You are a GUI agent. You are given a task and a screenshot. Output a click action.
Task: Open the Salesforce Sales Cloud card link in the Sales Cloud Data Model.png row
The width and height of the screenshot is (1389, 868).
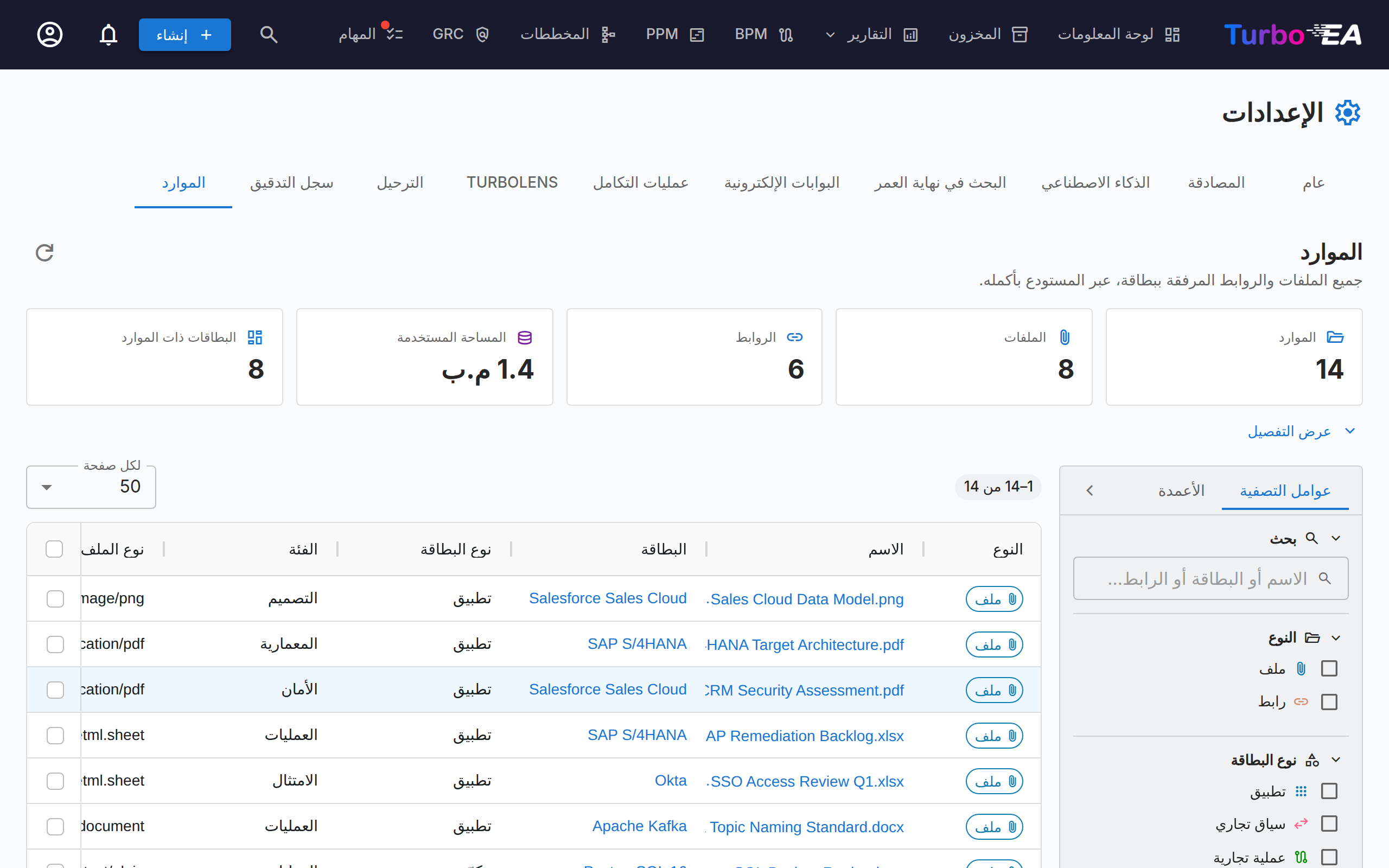608,598
